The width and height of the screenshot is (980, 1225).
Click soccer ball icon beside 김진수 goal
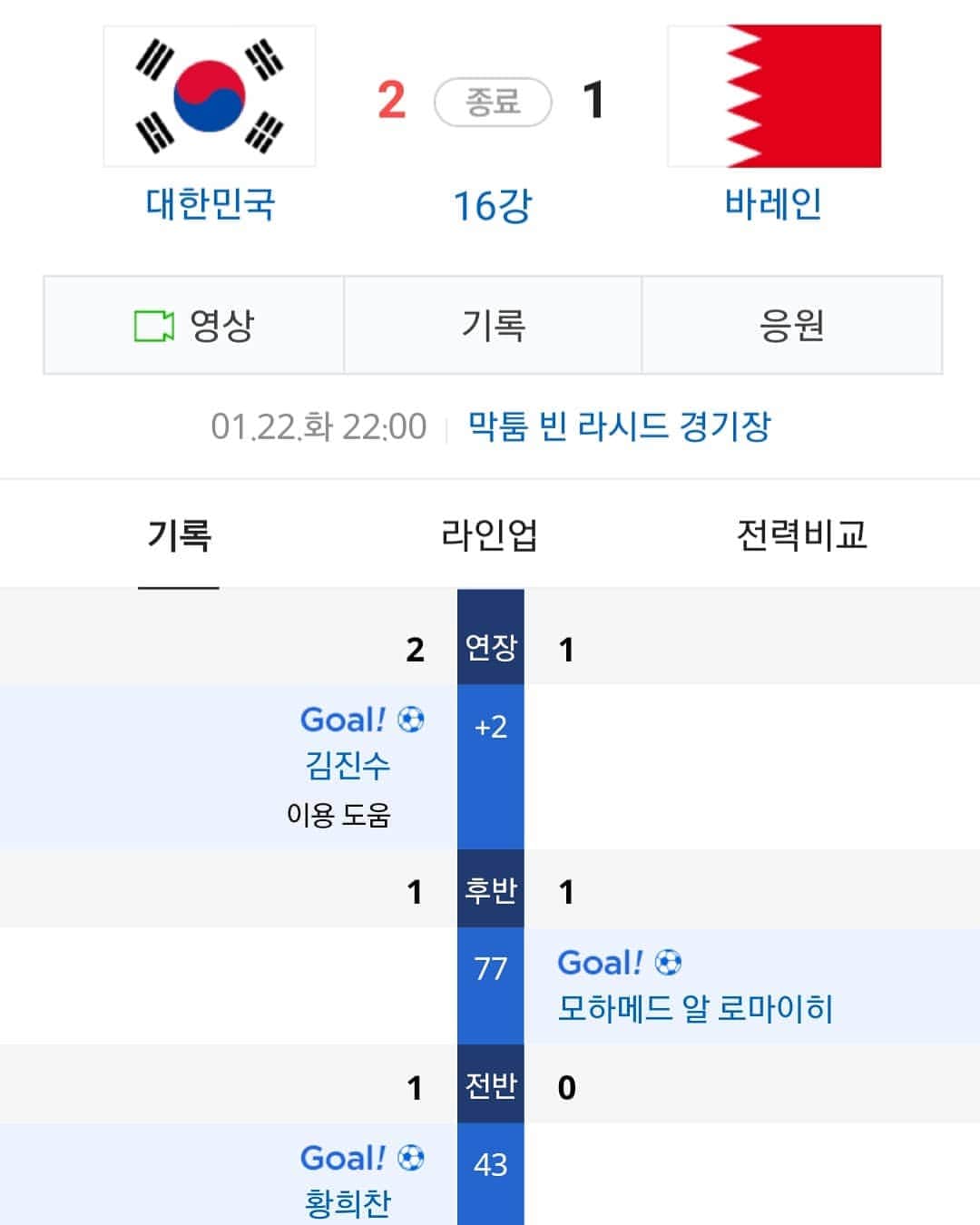pos(411,720)
